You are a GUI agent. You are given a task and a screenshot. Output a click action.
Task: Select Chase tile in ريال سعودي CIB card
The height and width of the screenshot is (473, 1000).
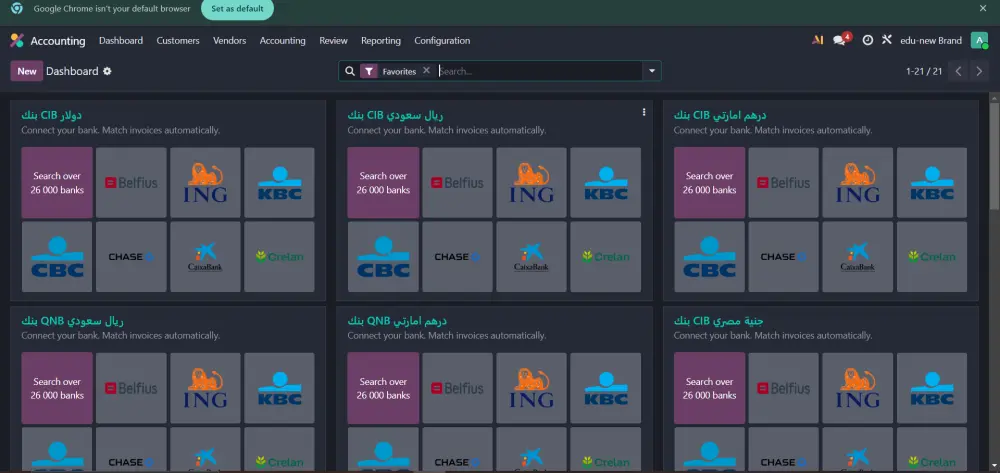tap(458, 257)
